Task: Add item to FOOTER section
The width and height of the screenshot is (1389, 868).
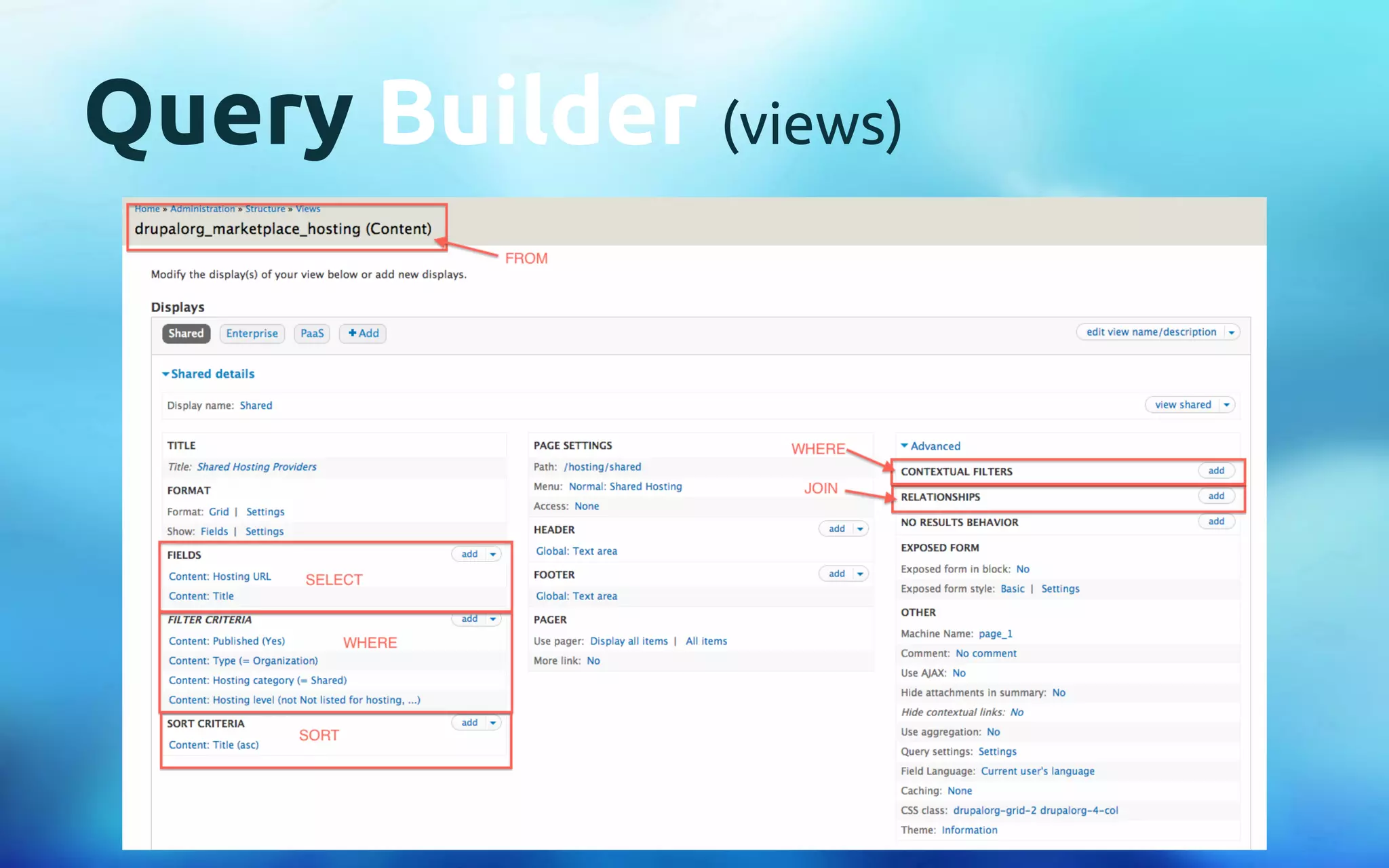Action: (836, 574)
